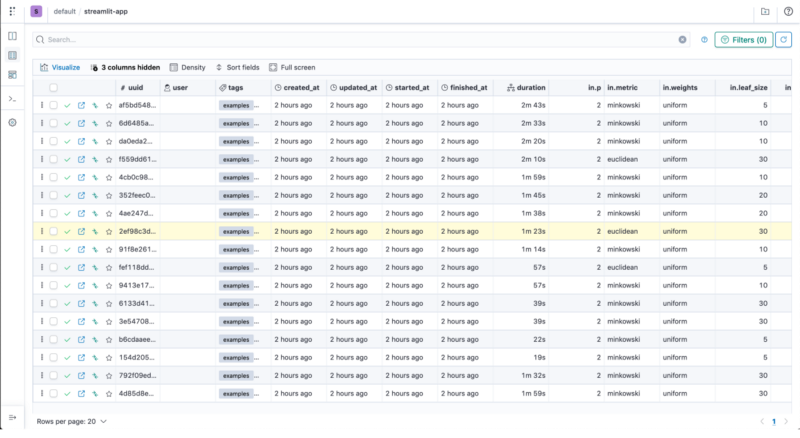Click the finished_at column header
Viewport: 800px width, 438px height.
[464, 88]
